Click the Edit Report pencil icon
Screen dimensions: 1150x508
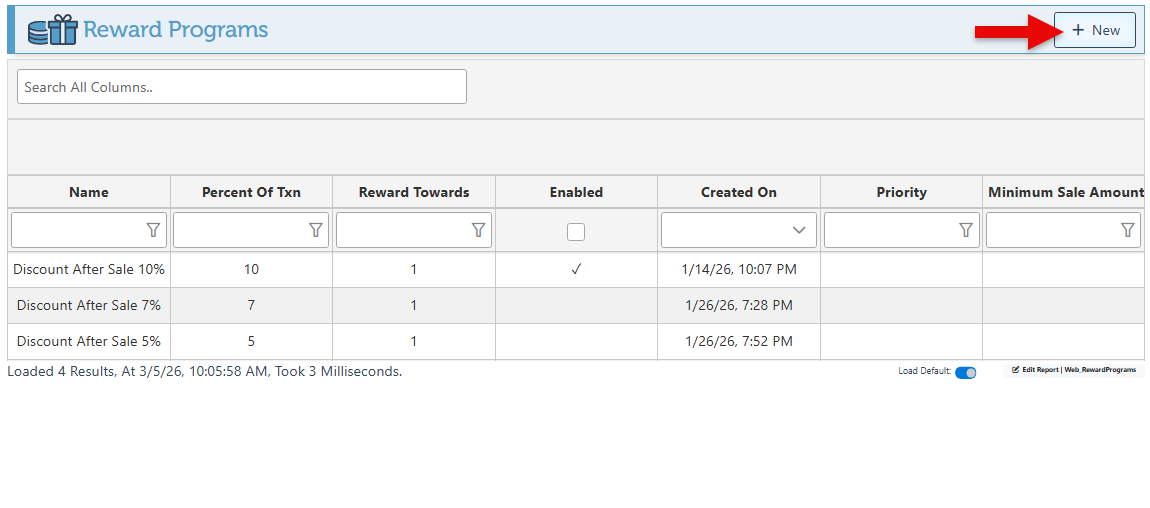1015,370
